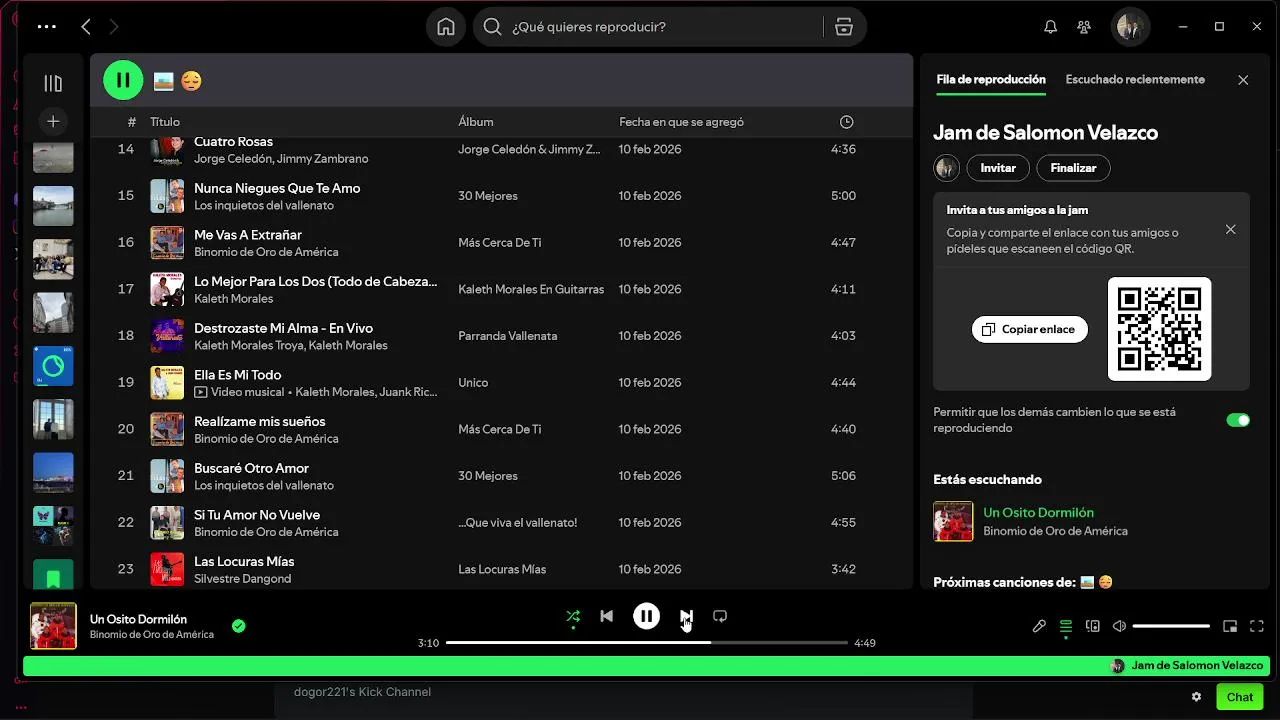Dismiss the invite friends card

coord(1230,229)
